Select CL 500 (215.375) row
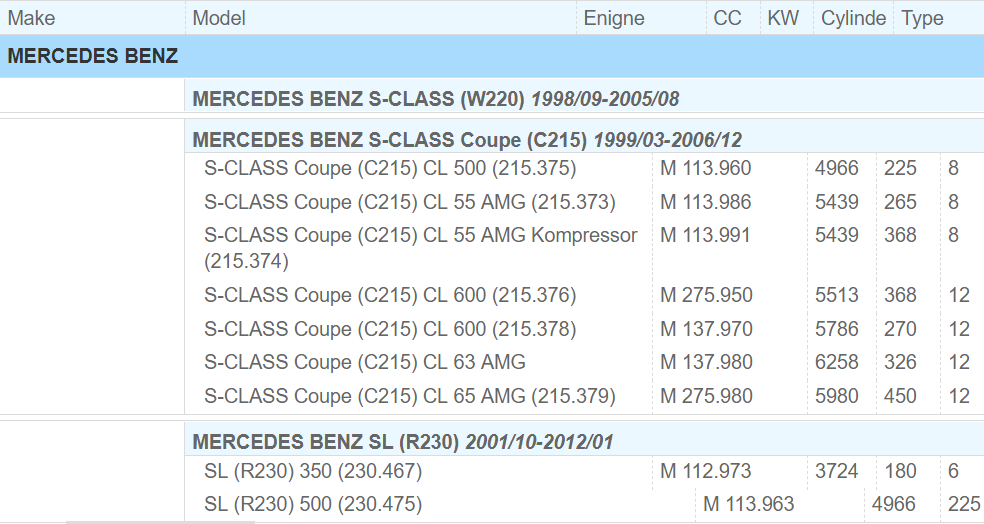Image resolution: width=984 pixels, height=524 pixels. 390,168
